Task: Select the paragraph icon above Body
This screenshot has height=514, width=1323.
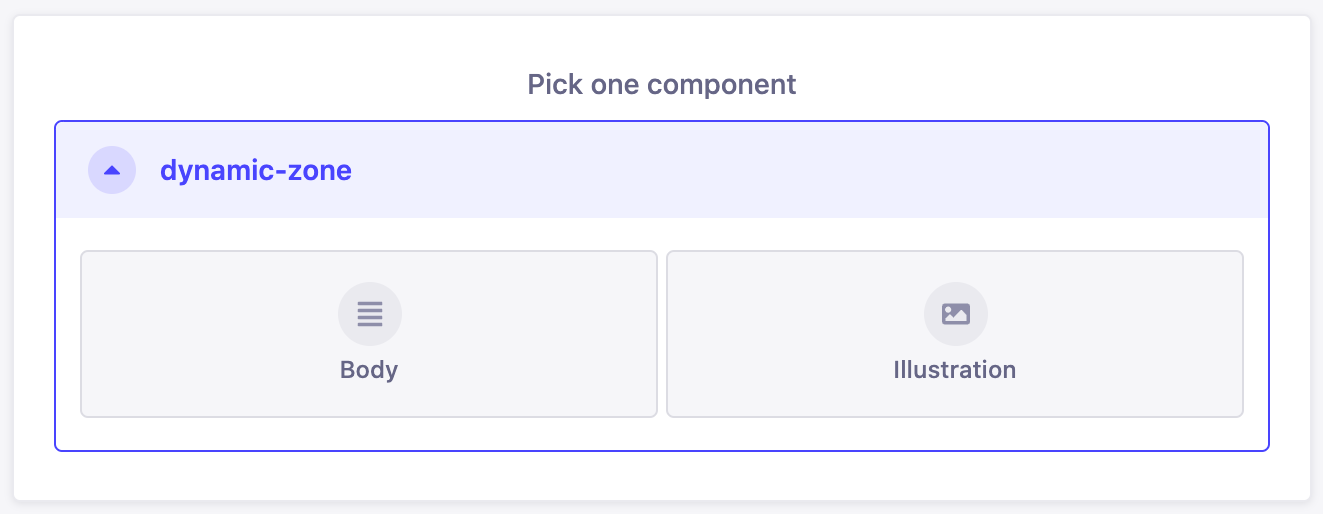Action: click(370, 314)
